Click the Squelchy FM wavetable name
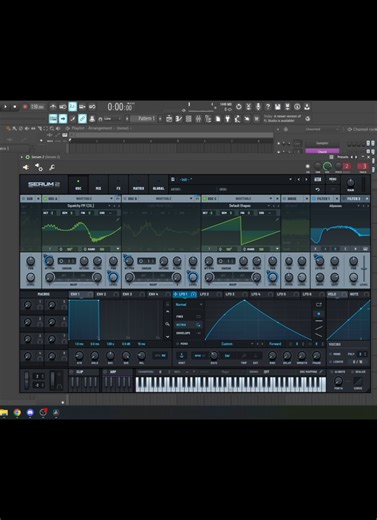The width and height of the screenshot is (377, 520). [81, 206]
